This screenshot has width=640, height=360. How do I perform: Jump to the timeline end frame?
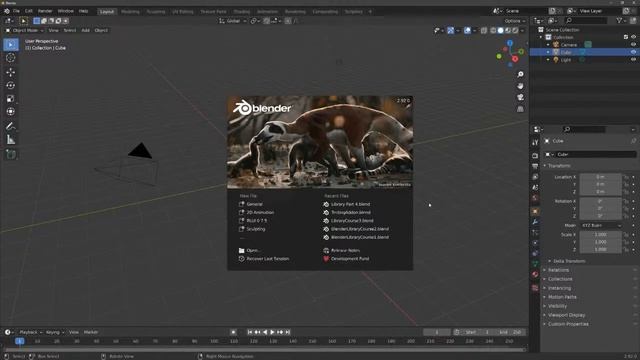tap(288, 332)
